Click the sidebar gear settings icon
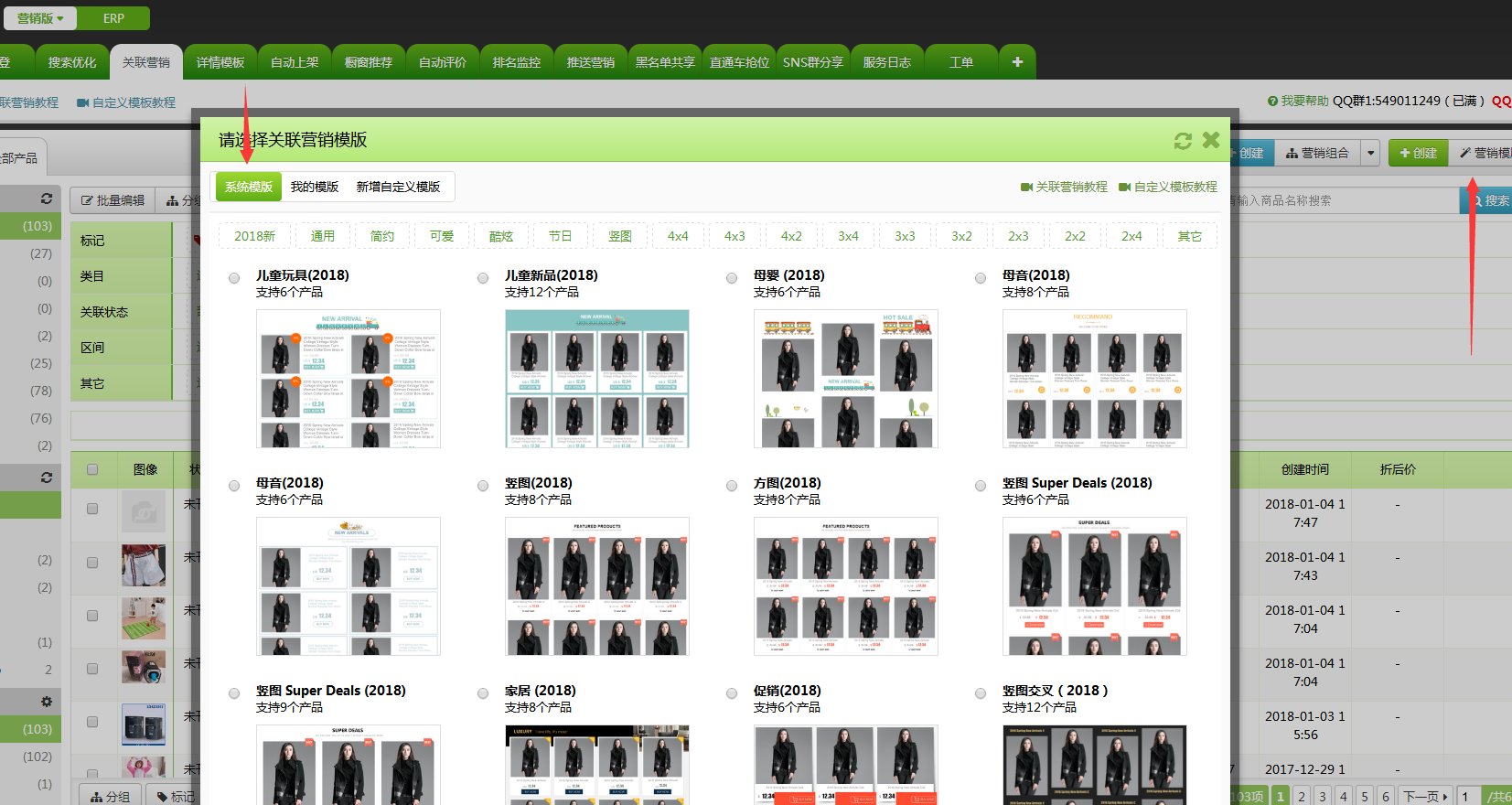The height and width of the screenshot is (805, 1512). pos(47,702)
